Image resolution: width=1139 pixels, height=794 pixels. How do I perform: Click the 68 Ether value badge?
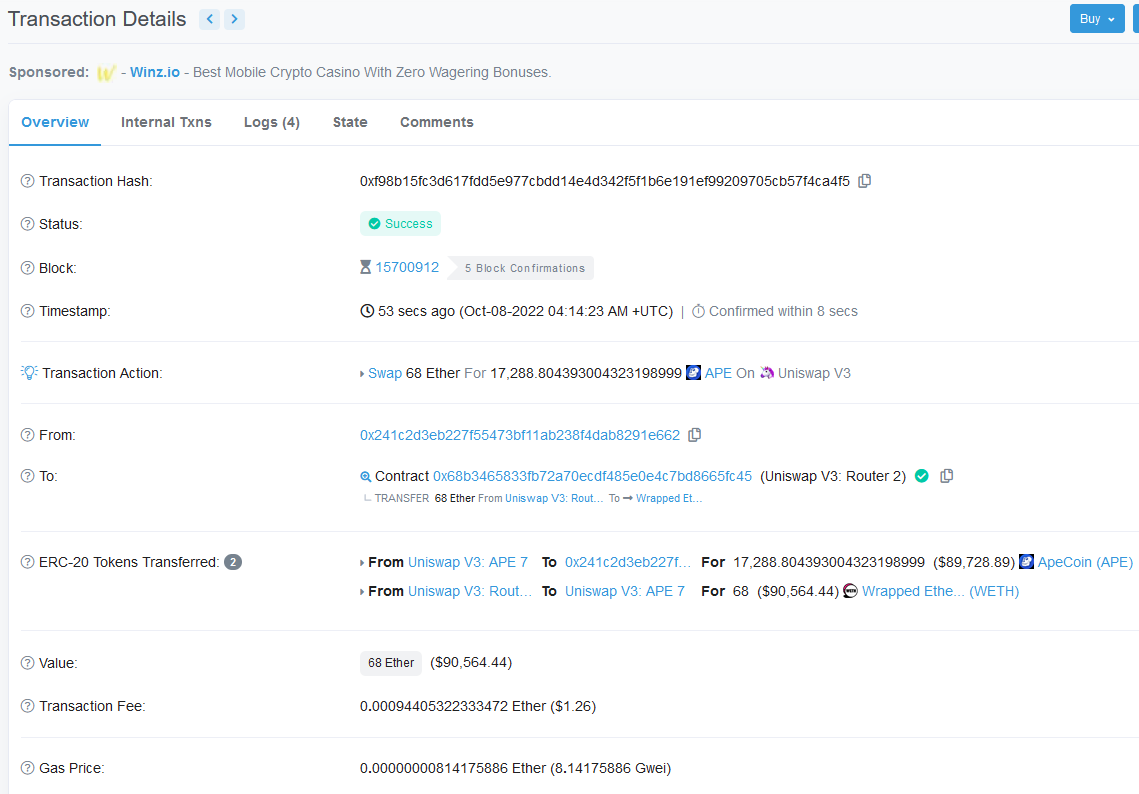pos(391,663)
